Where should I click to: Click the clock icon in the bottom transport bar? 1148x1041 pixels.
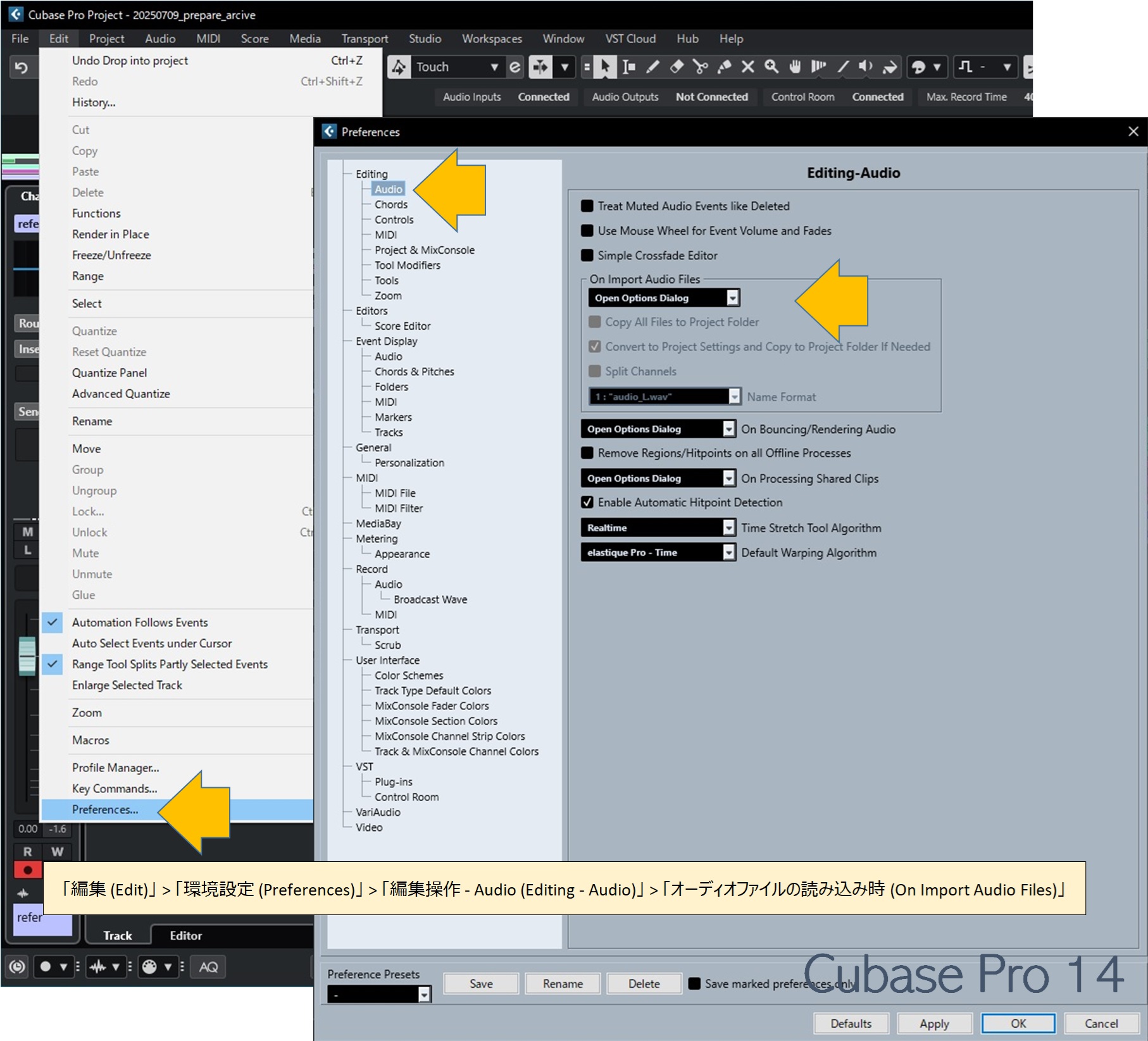17,966
